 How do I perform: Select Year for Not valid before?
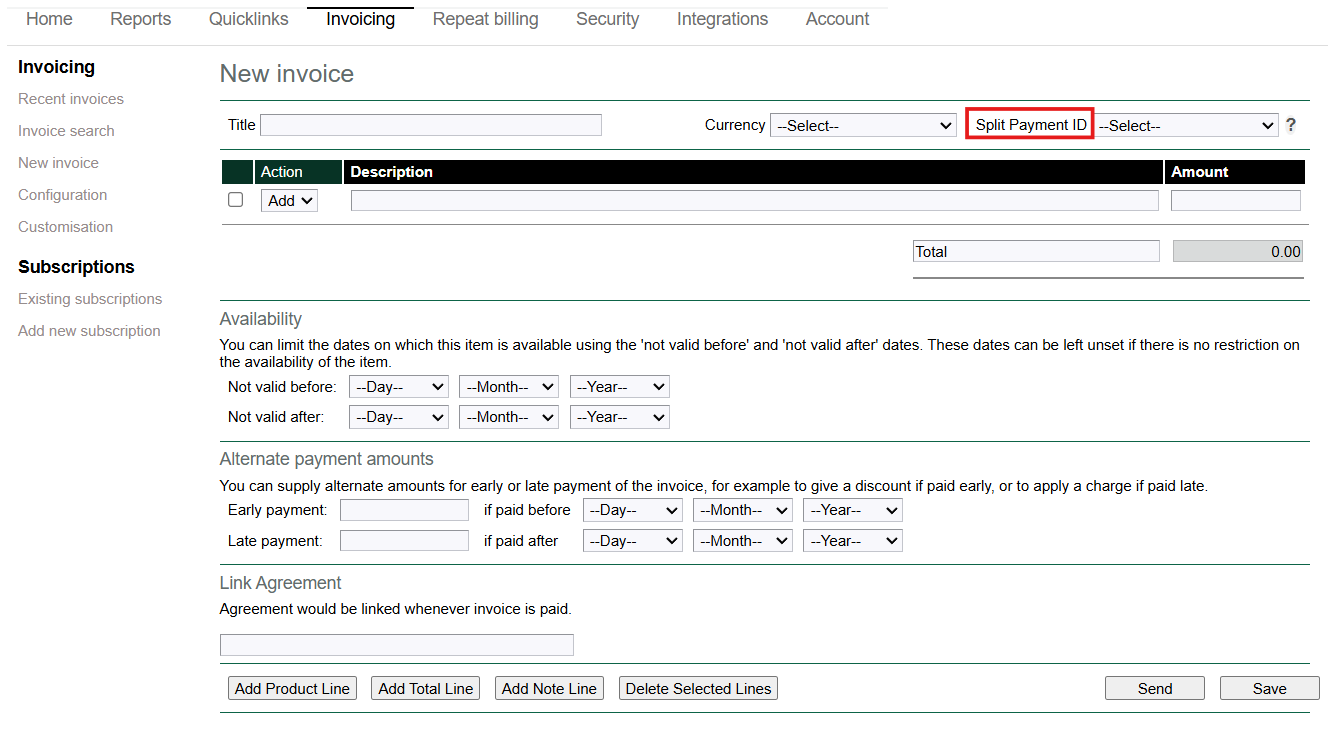pyautogui.click(x=620, y=387)
